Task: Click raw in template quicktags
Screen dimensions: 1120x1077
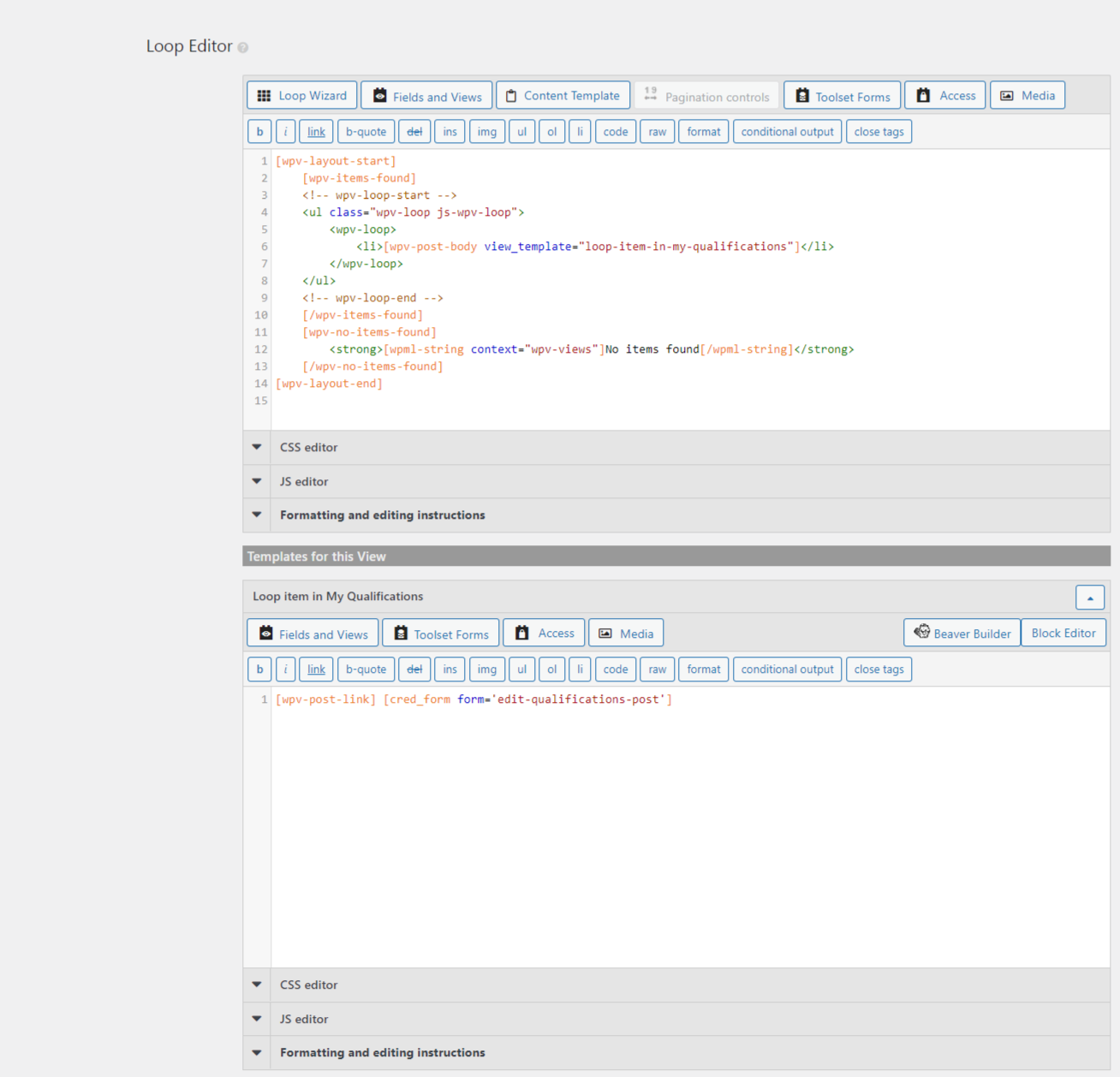Action: (658, 669)
